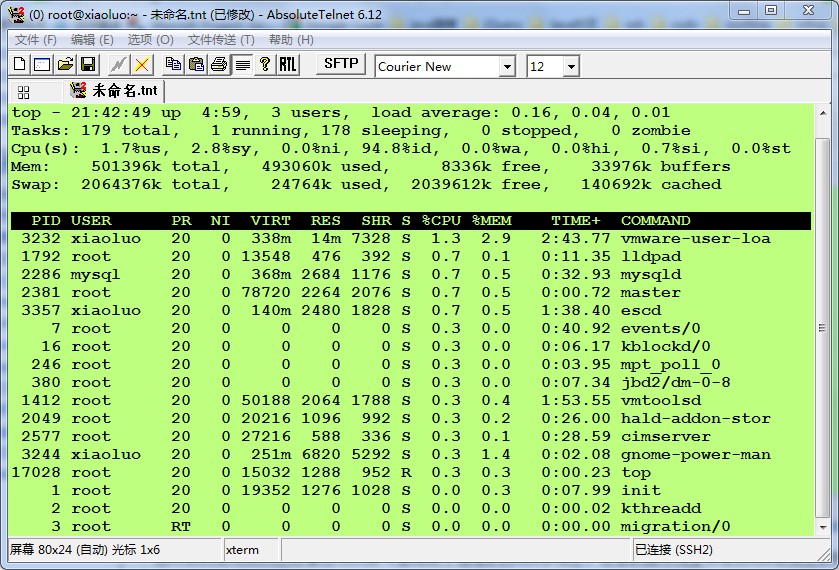Click the new connection window icon
The height and width of the screenshot is (570, 839).
click(x=42, y=65)
